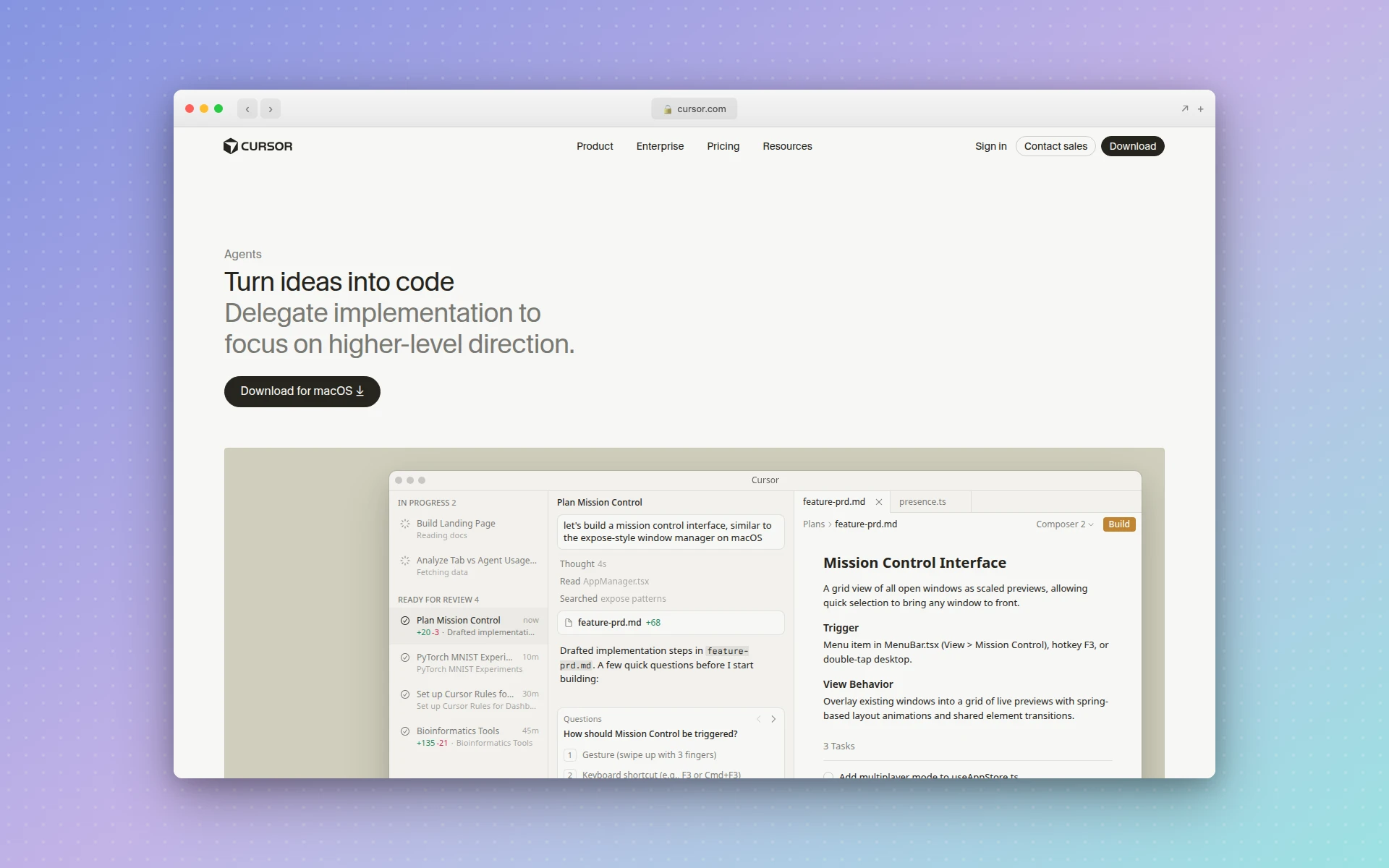Toggle the Bioinformatics Tools check circle
Image resolution: width=1389 pixels, height=868 pixels.
[405, 731]
